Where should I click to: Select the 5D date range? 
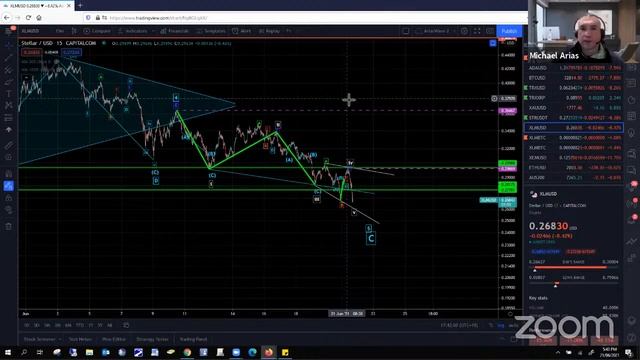37,325
